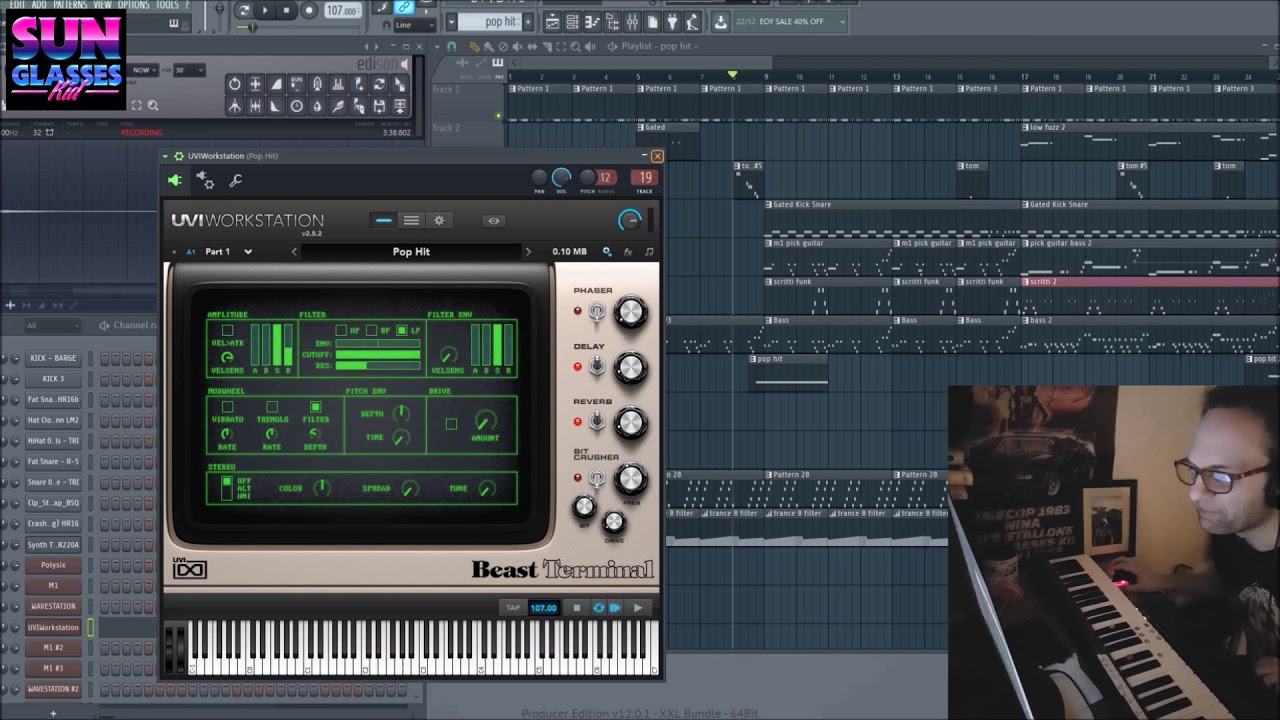This screenshot has width=1280, height=720.
Task: Toggle the Phaser switch
Action: (x=596, y=312)
